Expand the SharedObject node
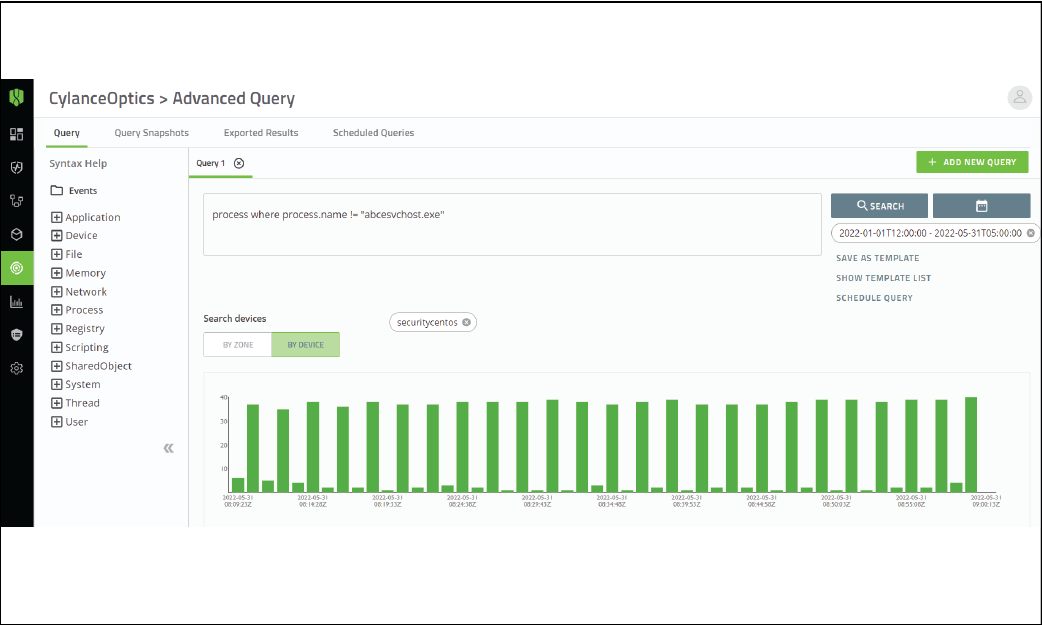Viewport: 1042px width, 625px height. pos(56,366)
